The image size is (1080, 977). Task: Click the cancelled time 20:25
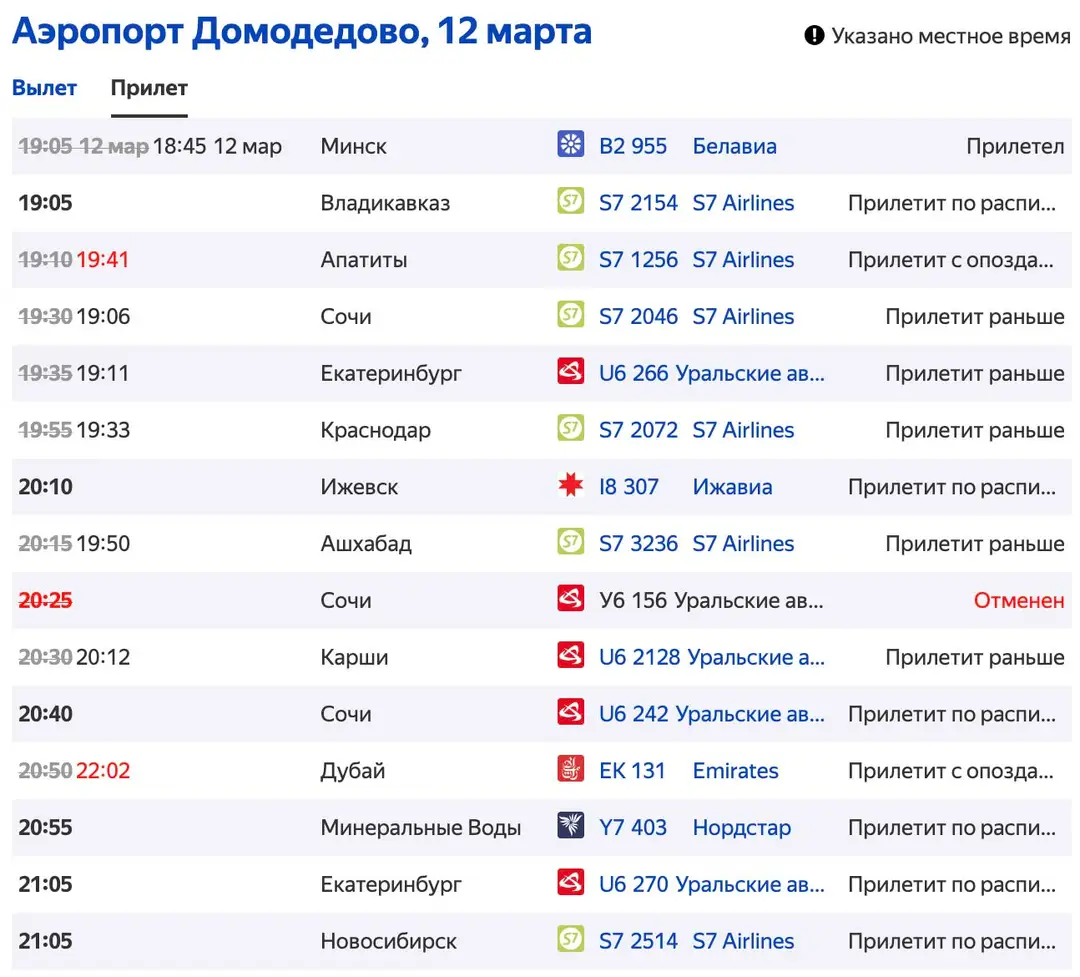[x=45, y=600]
